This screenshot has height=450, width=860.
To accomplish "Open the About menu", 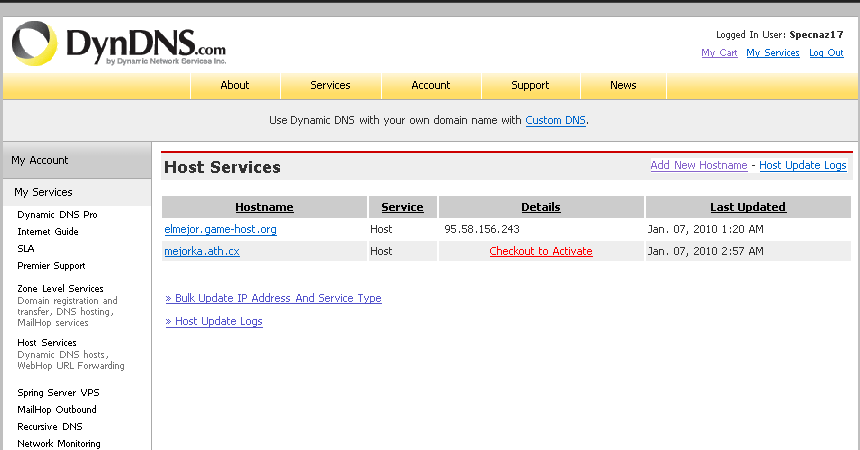I will (x=235, y=85).
